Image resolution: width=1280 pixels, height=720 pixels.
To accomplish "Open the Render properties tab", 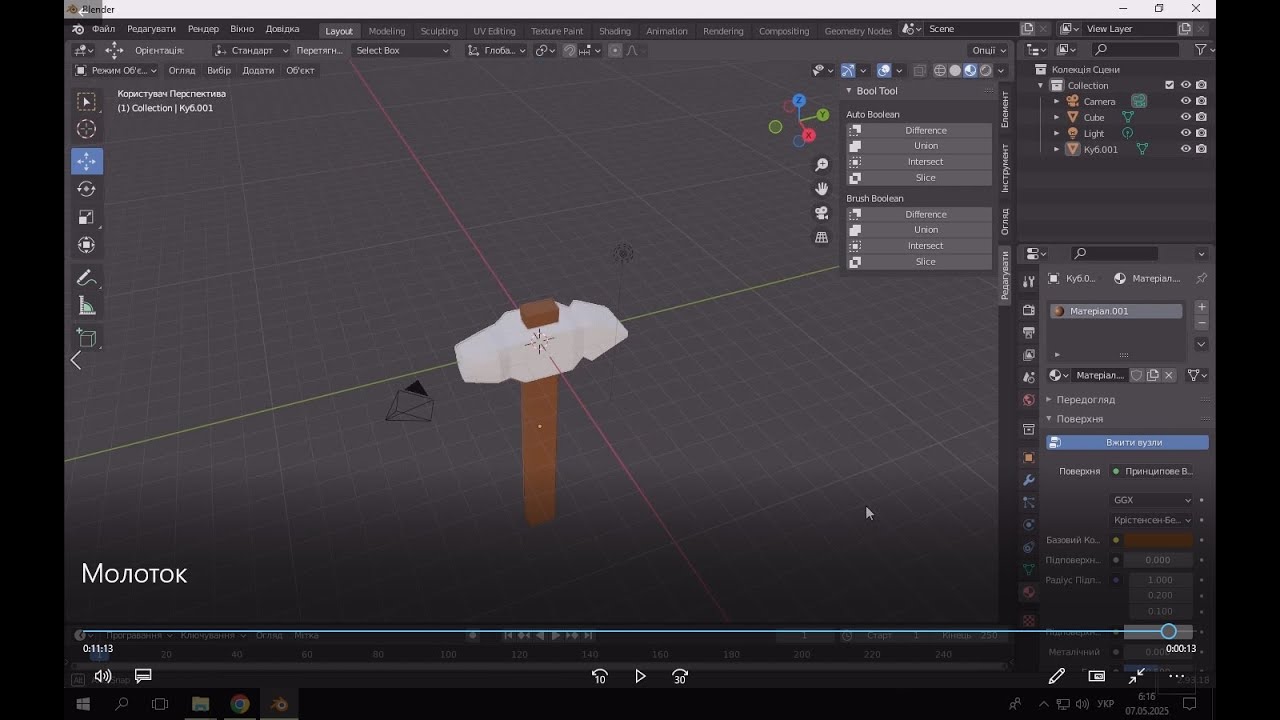I will 1028,310.
